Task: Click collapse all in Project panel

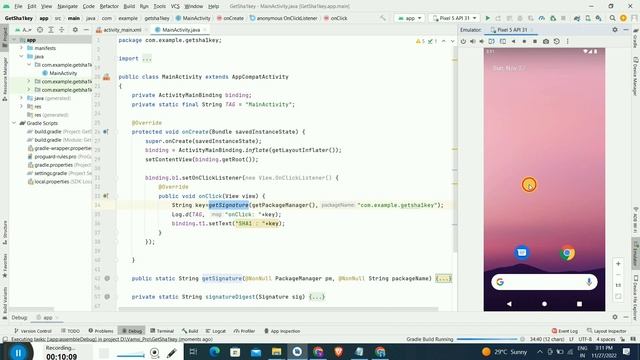Action: (62, 30)
